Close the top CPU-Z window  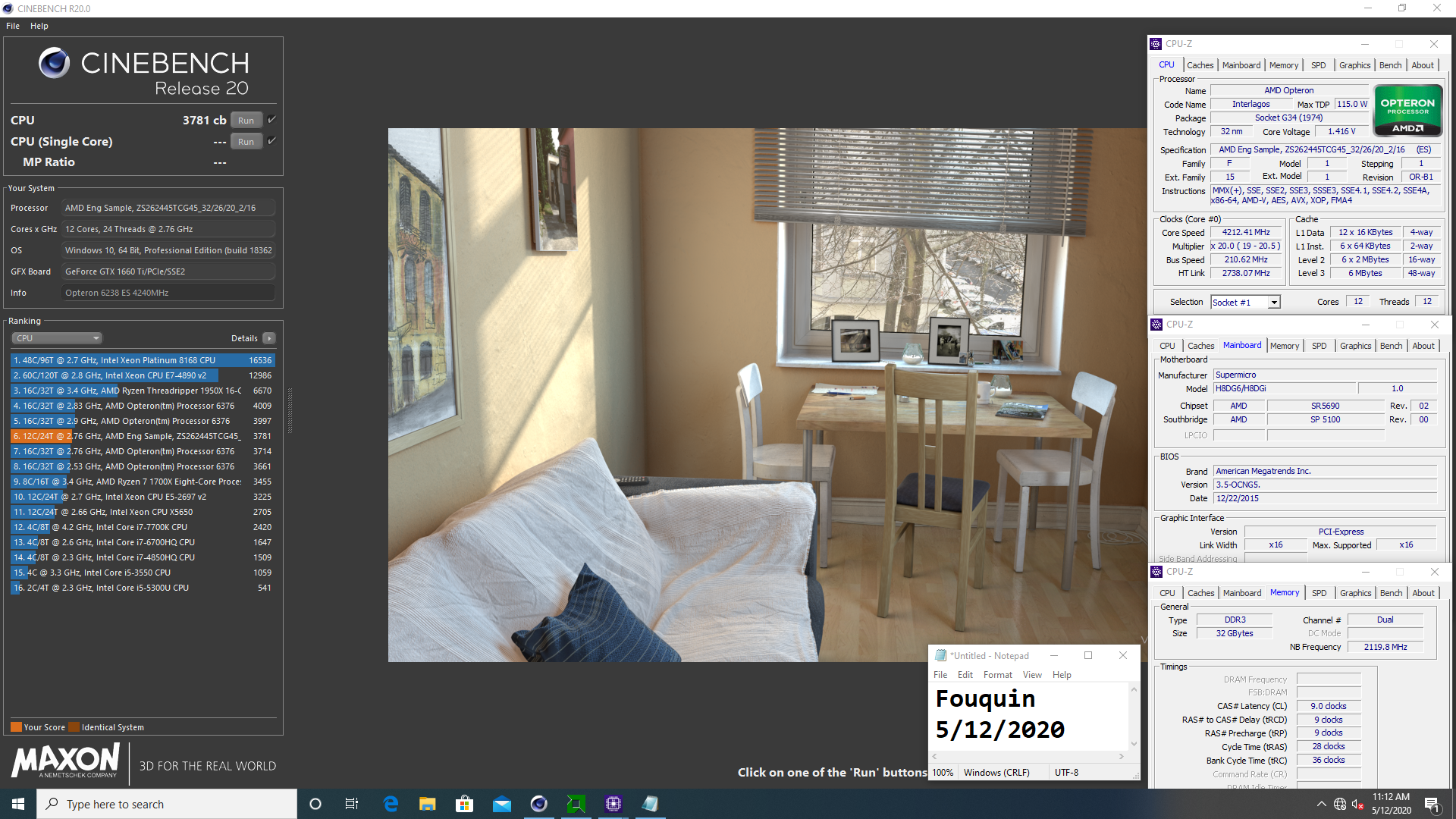tap(1433, 44)
